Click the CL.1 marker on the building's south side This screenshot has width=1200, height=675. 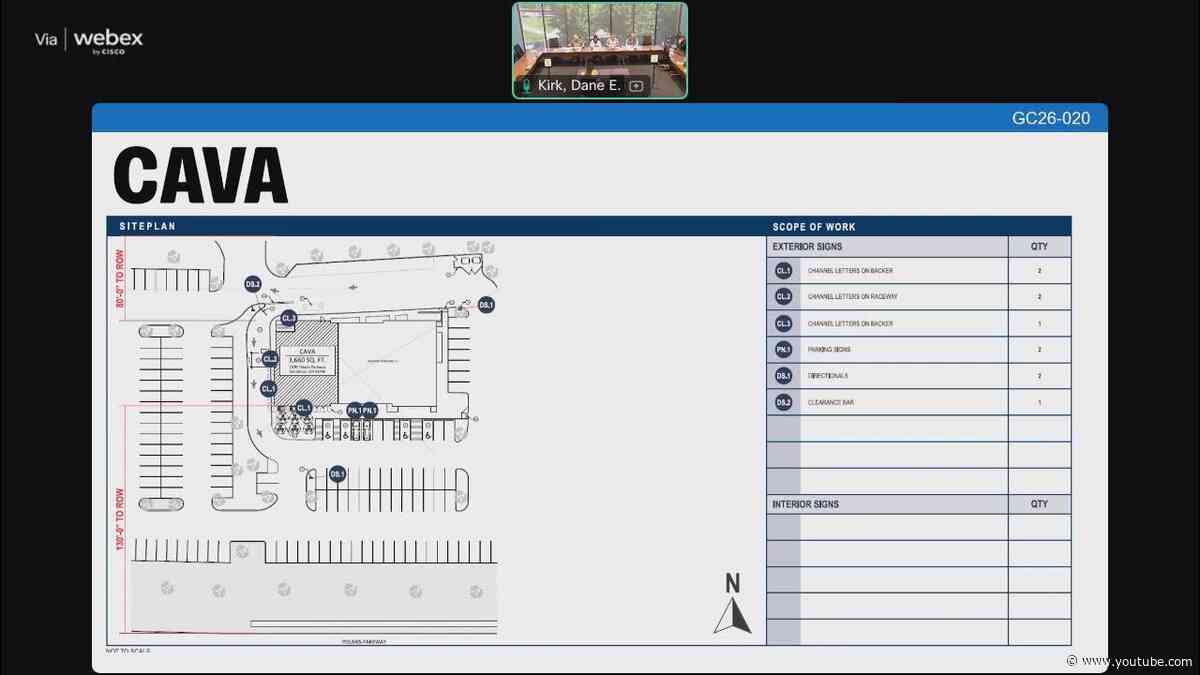click(x=303, y=408)
